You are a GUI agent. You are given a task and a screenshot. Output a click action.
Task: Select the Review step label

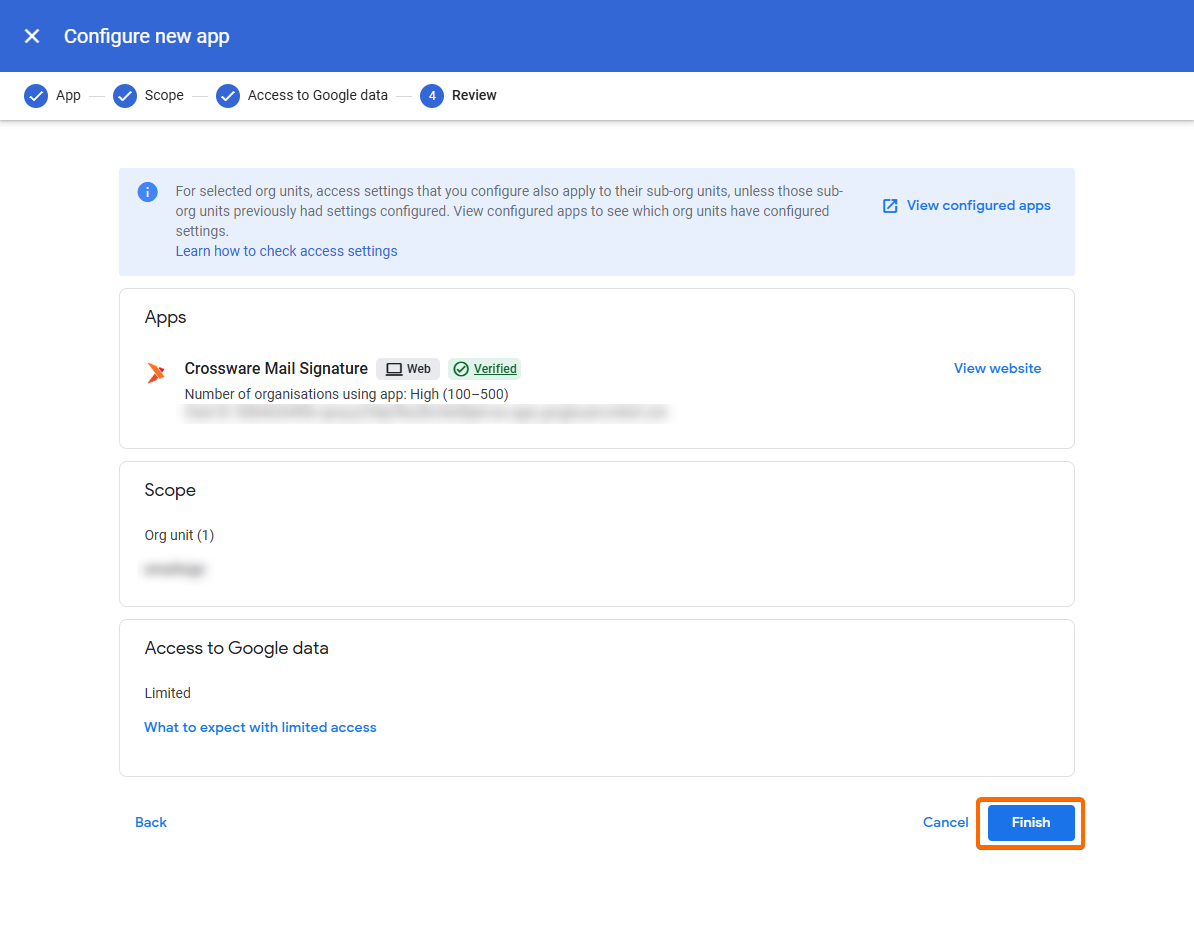point(474,96)
